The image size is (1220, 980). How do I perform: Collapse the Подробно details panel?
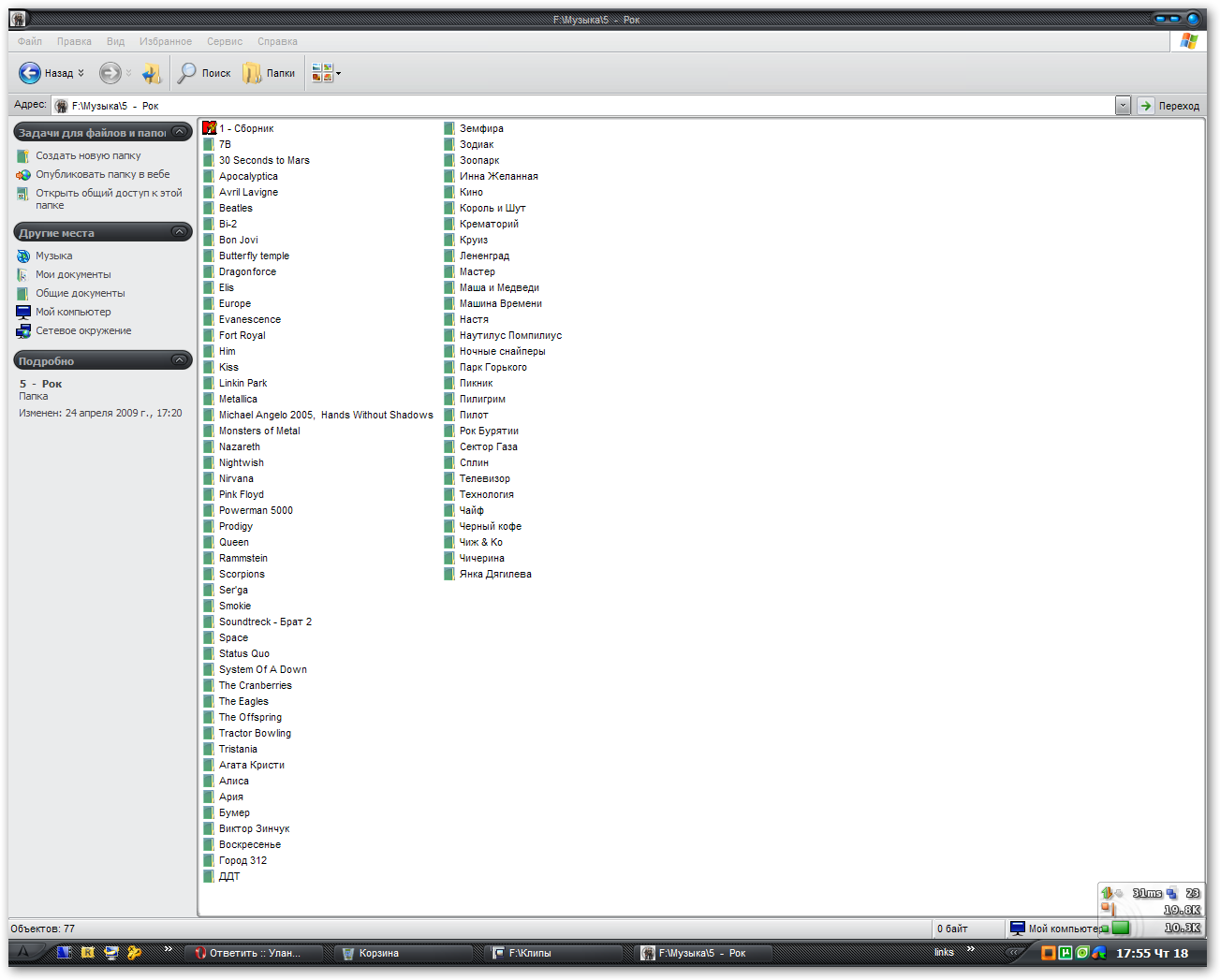pyautogui.click(x=180, y=360)
